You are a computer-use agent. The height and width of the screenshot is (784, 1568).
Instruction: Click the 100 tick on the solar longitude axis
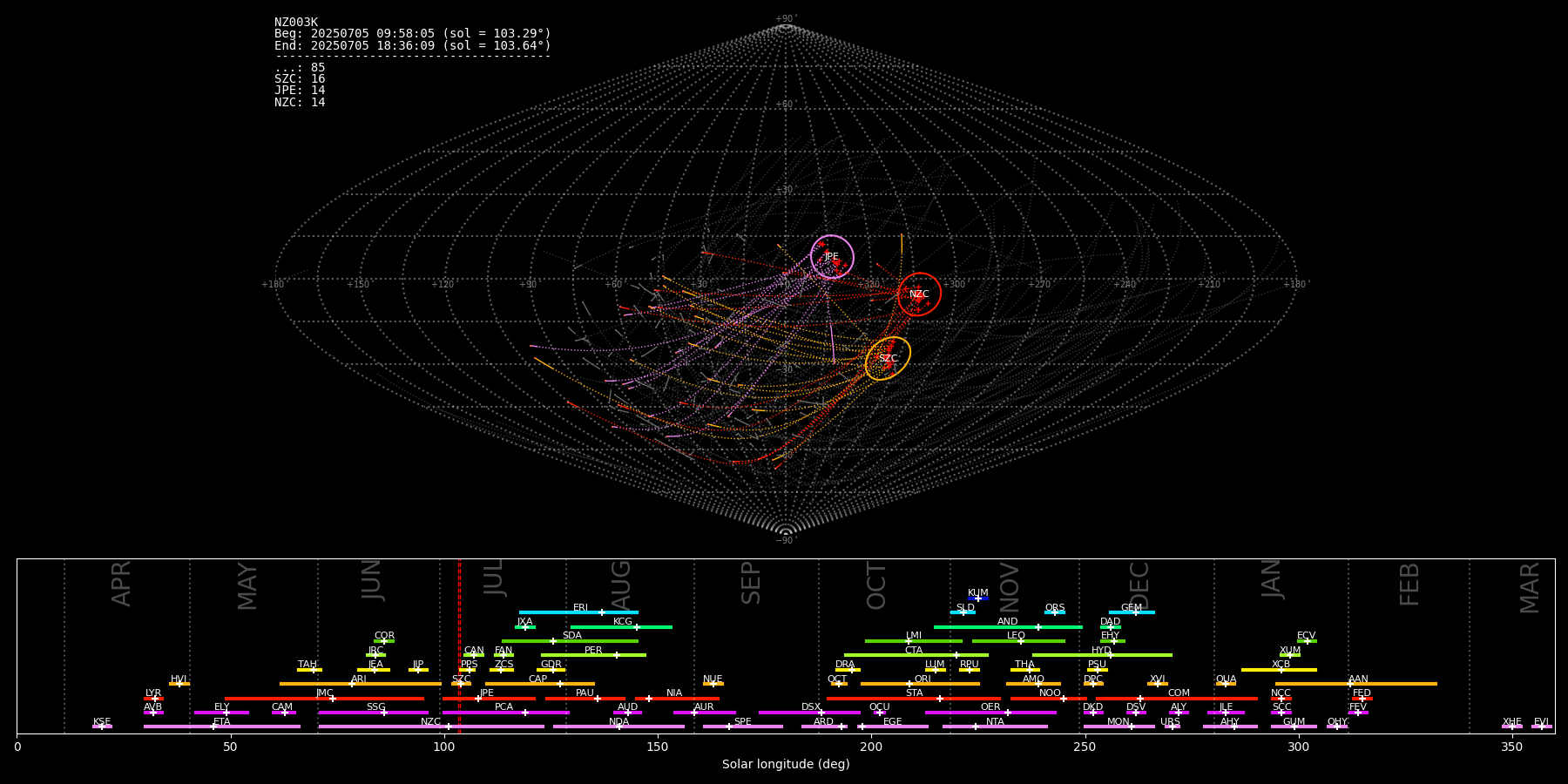tap(444, 747)
